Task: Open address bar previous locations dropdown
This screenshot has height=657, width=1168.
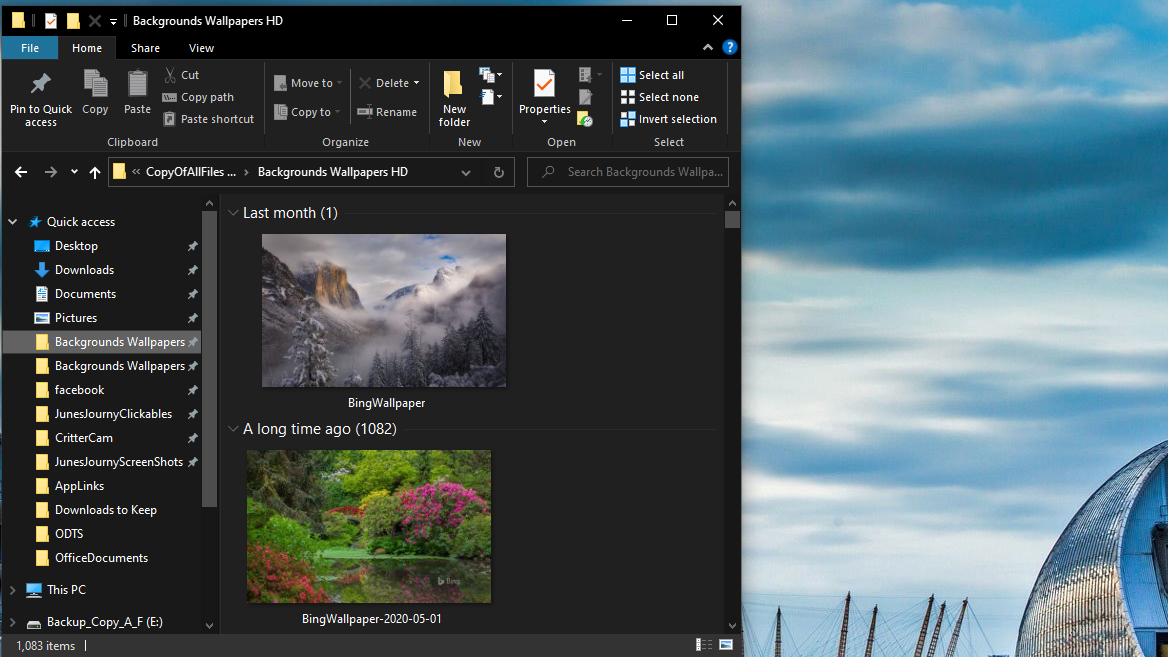Action: coord(466,172)
